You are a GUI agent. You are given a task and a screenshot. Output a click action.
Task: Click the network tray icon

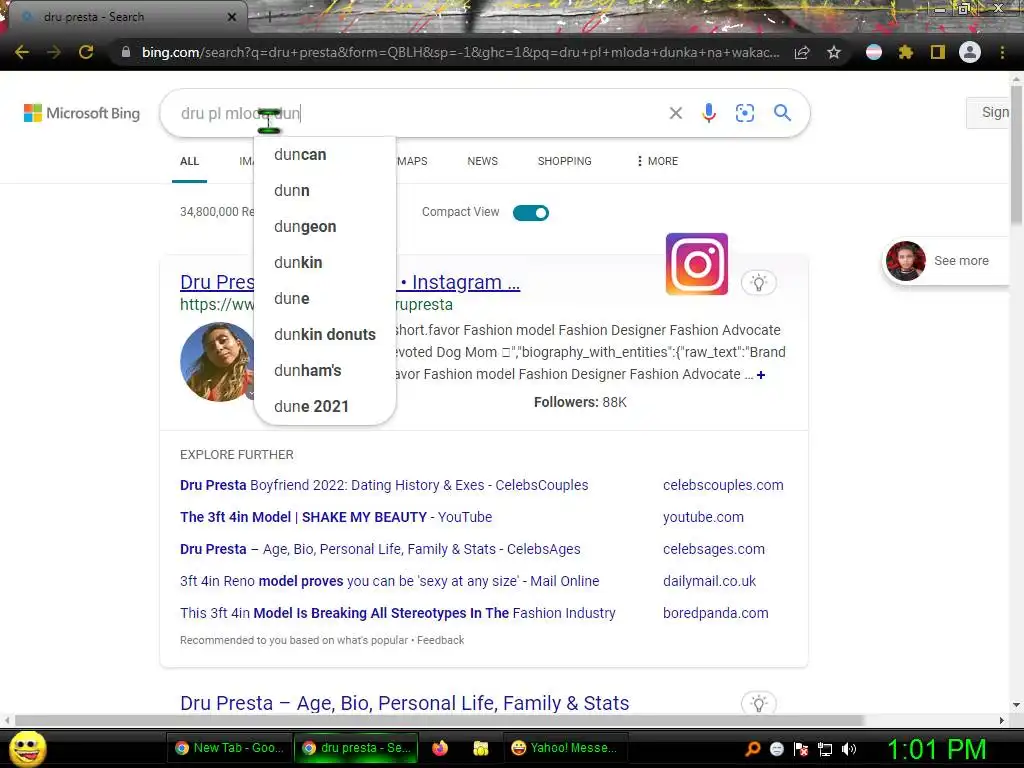pos(825,749)
